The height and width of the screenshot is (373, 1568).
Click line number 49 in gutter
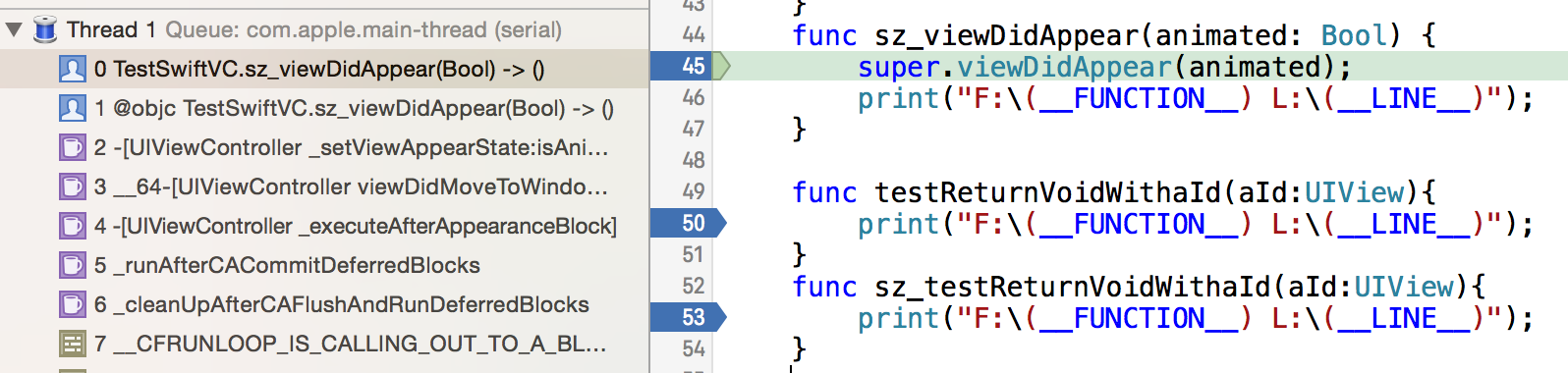click(x=694, y=191)
